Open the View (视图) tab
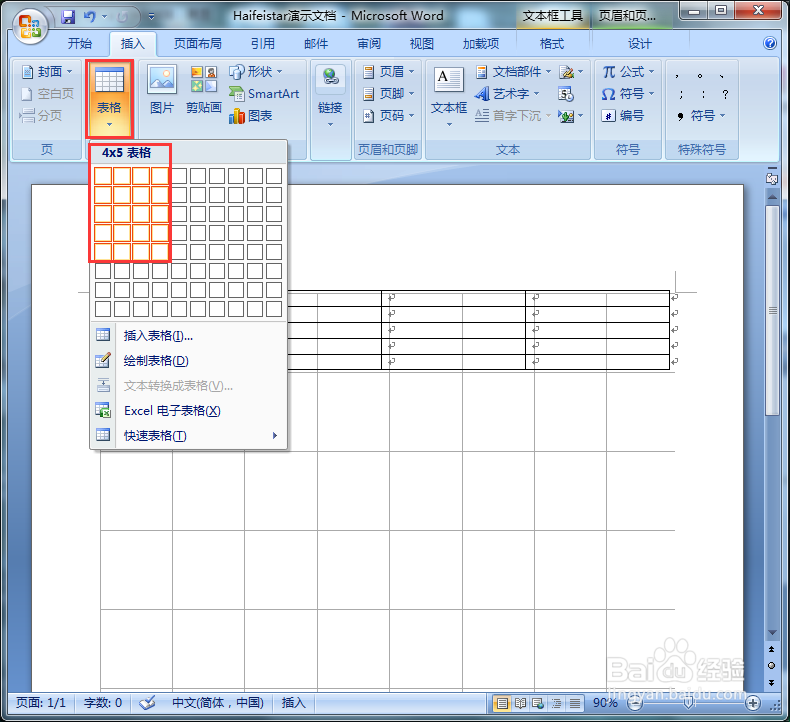 point(422,44)
